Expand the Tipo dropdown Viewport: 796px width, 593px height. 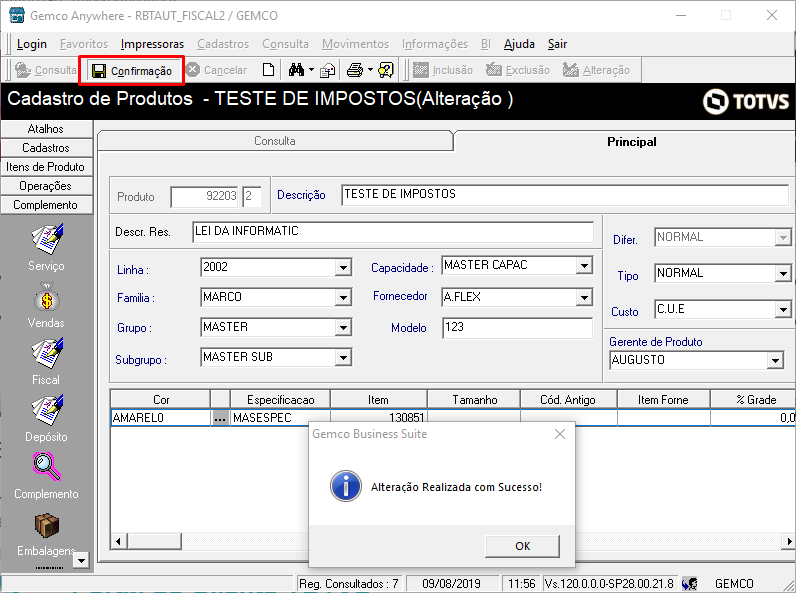tap(783, 274)
